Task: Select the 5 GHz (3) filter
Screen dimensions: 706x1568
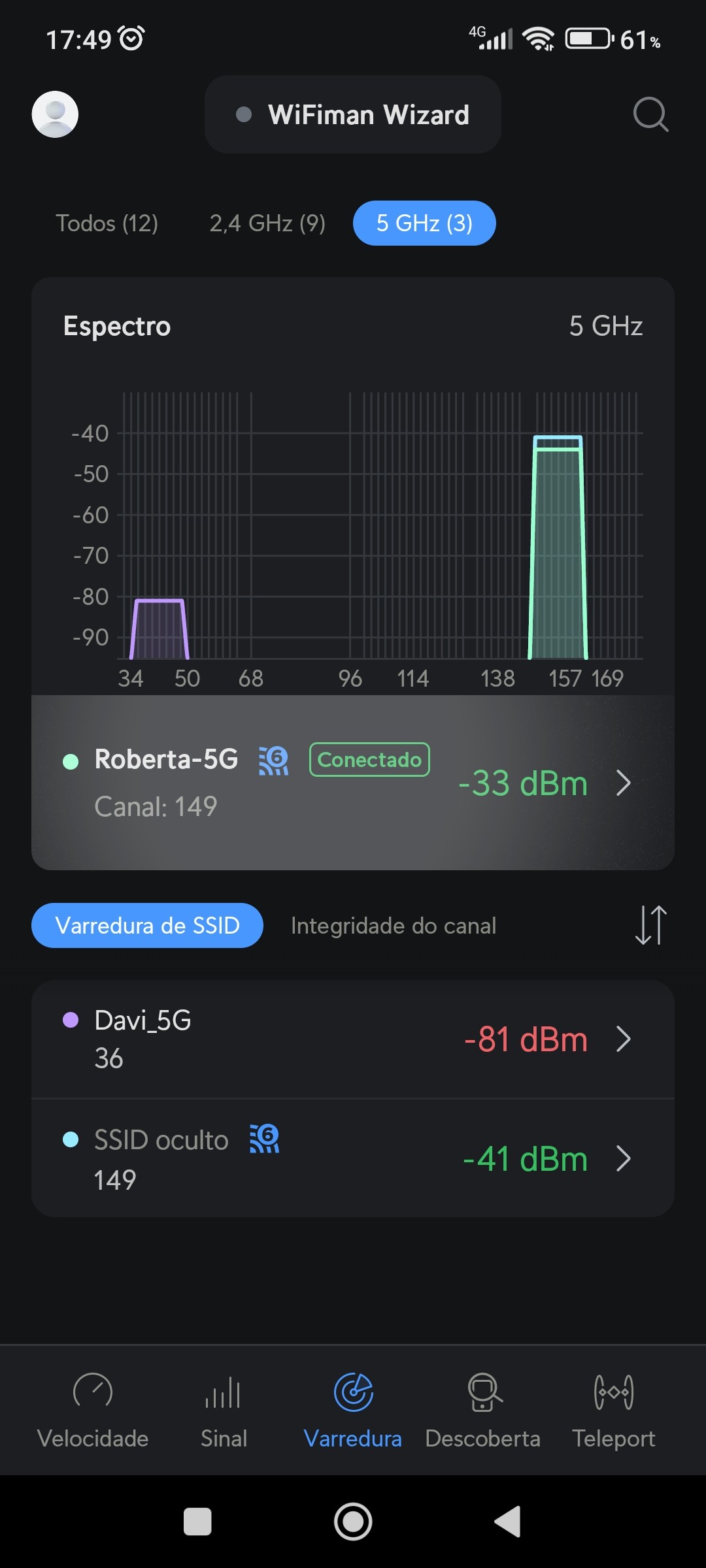Action: (424, 223)
